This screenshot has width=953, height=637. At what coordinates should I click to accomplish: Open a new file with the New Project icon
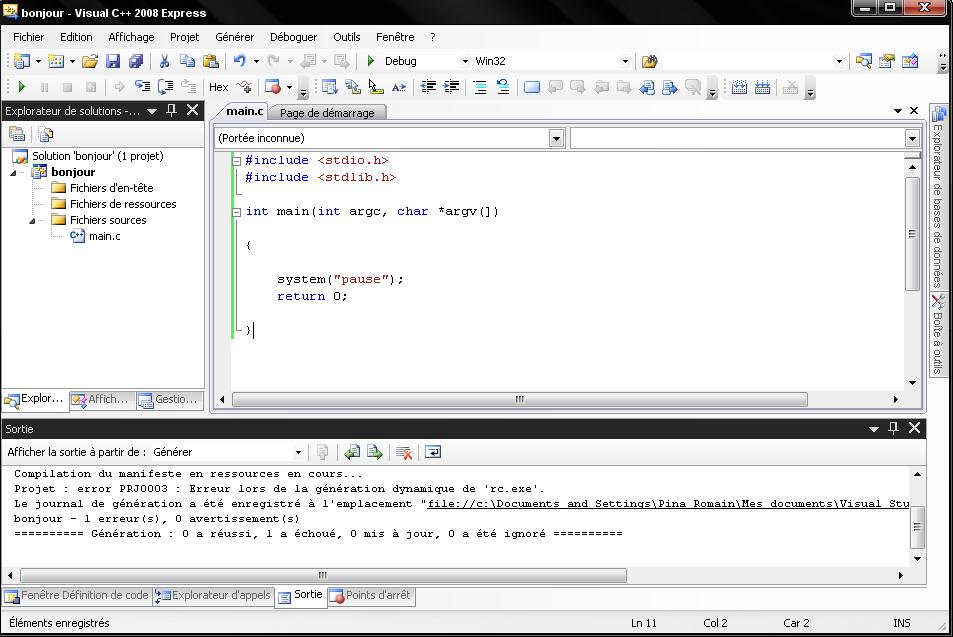click(x=20, y=60)
